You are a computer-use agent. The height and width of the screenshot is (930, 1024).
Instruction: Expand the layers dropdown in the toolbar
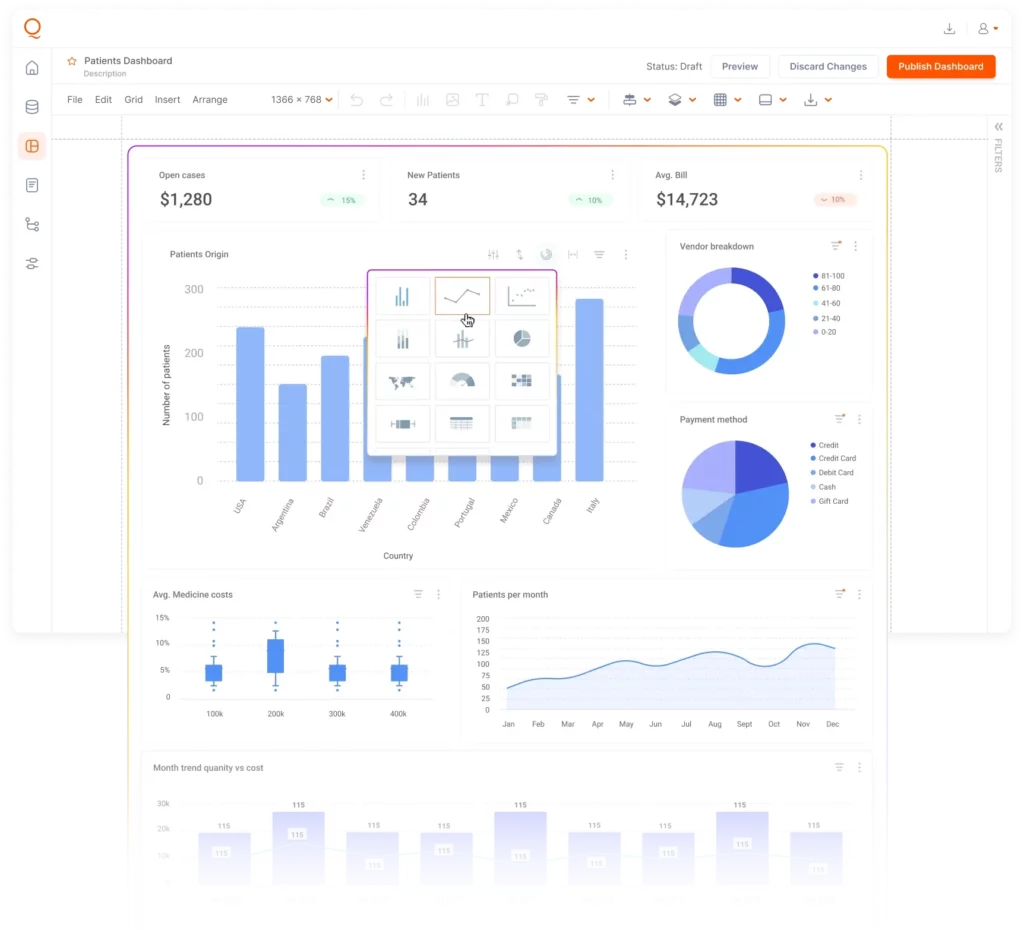(x=679, y=100)
